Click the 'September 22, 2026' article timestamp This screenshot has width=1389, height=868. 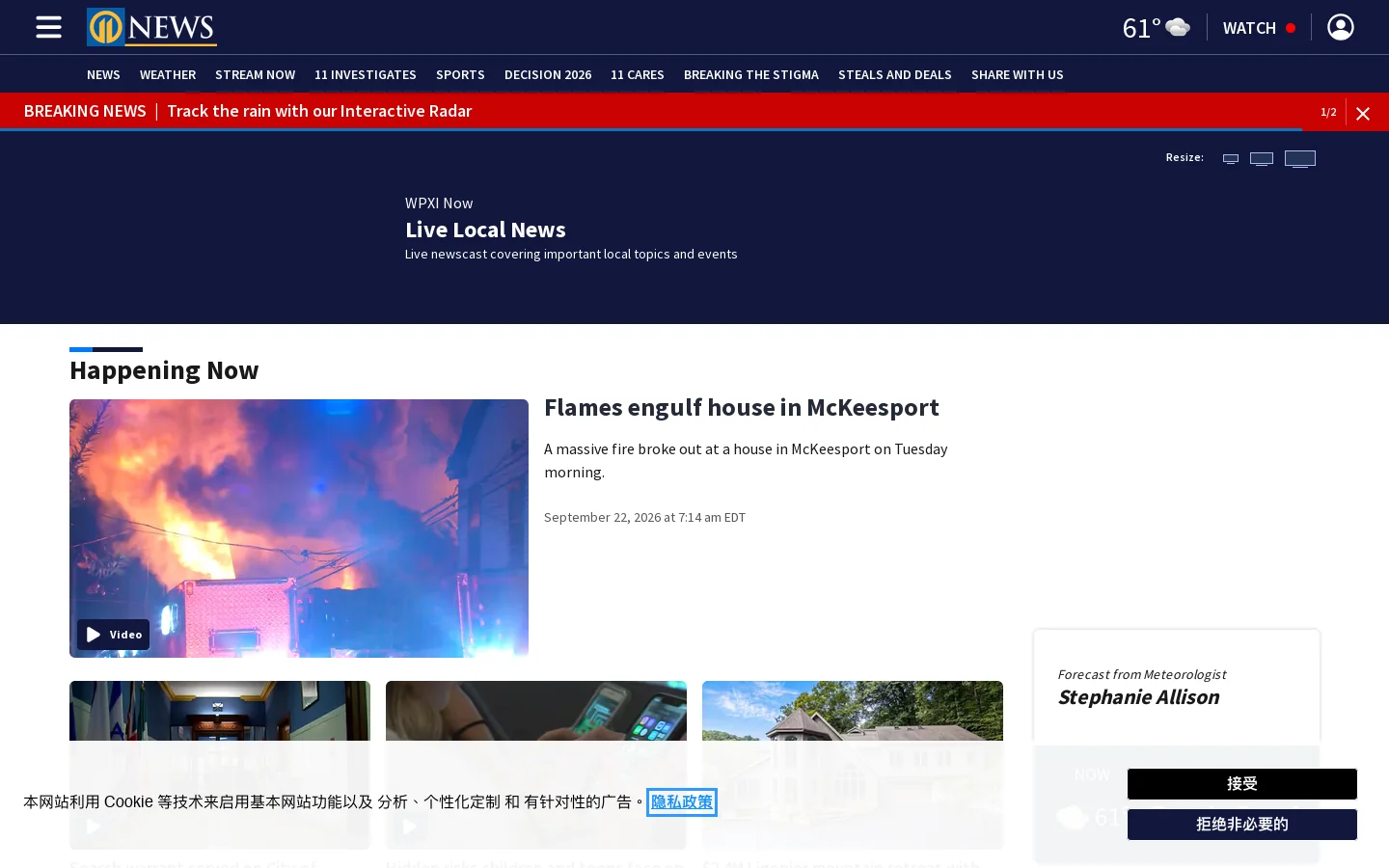(x=644, y=517)
